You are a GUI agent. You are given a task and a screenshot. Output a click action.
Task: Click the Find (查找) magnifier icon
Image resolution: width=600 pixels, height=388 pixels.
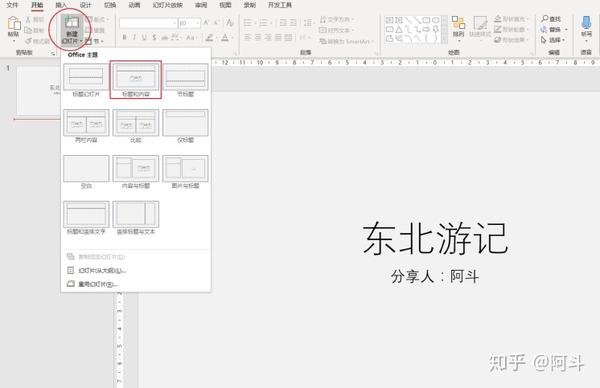tap(545, 18)
